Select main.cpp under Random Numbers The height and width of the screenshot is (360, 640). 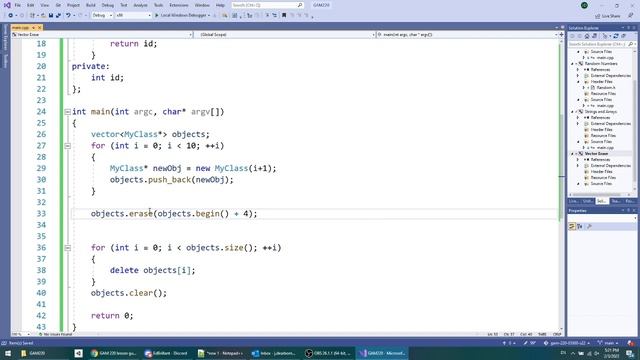(604, 106)
